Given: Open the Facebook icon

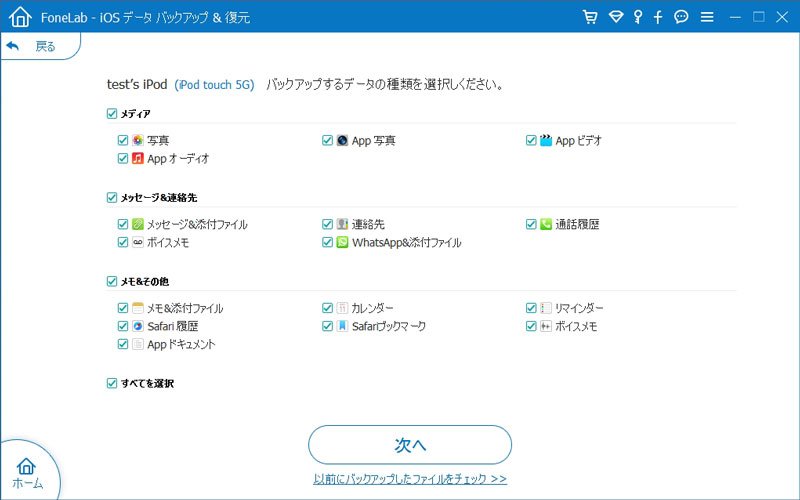Looking at the screenshot, I should [658, 17].
